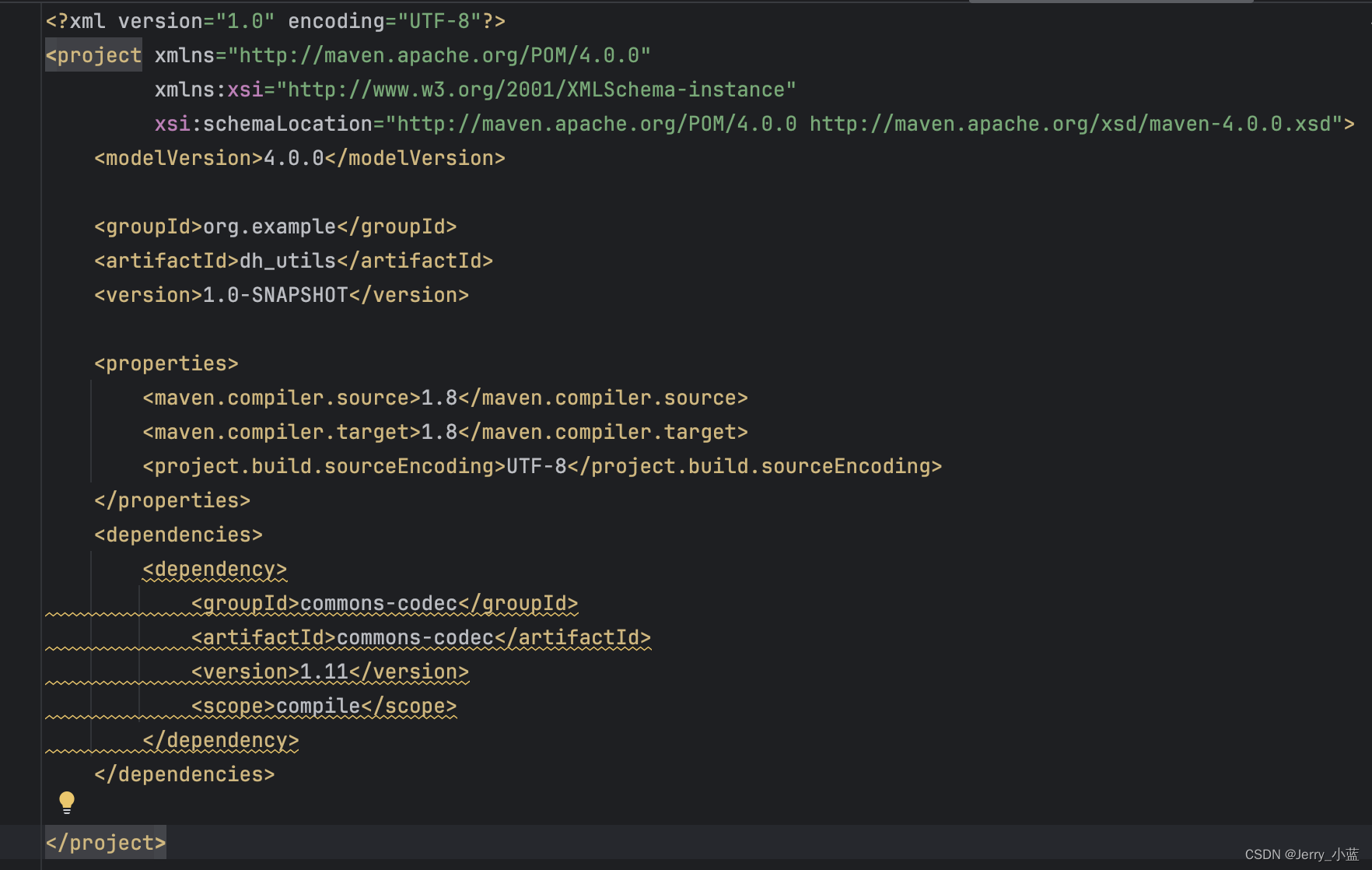Click the groupId value org.example
This screenshot has width=1372, height=870.
(x=267, y=226)
